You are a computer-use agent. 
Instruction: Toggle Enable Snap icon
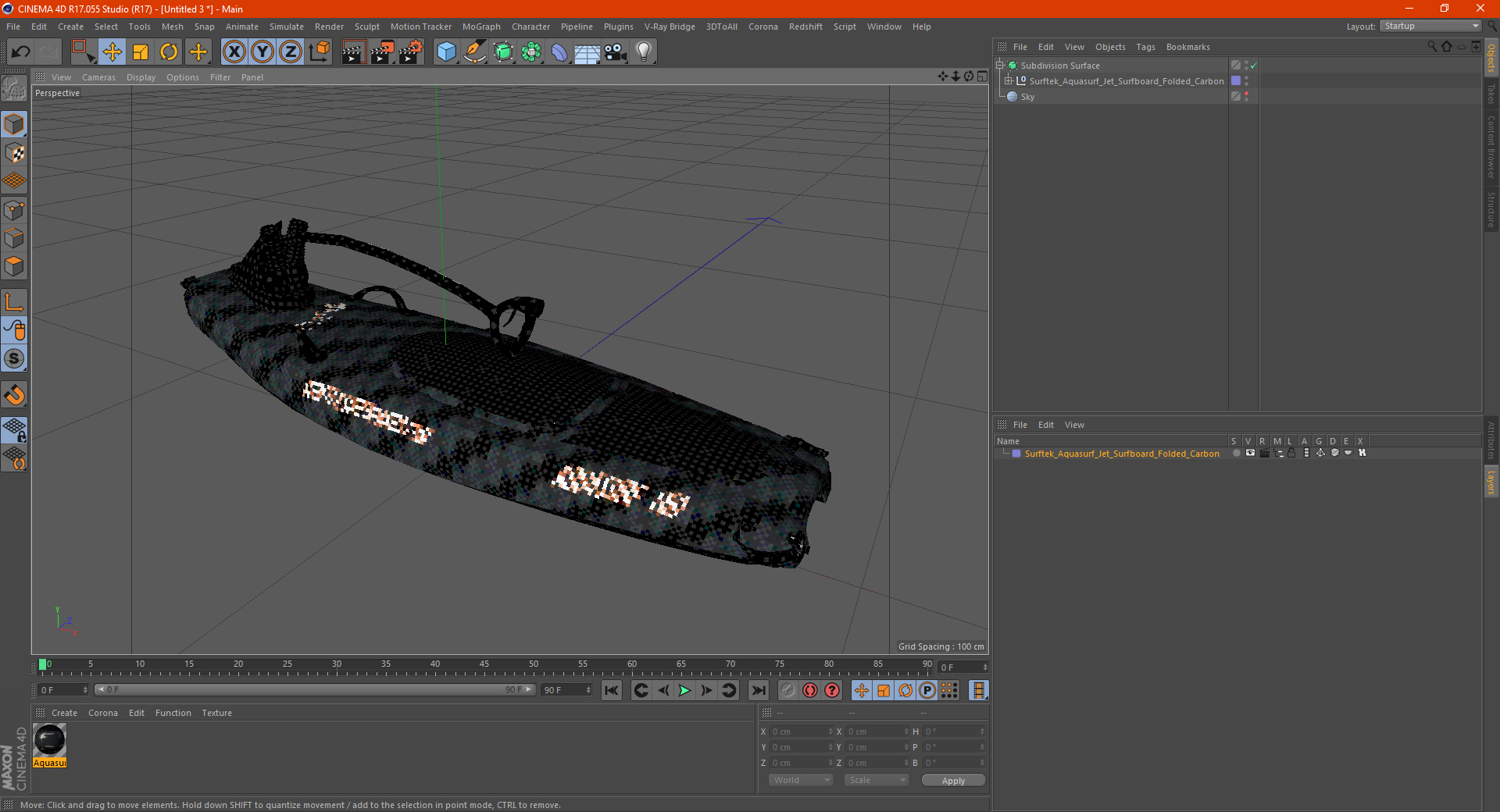point(14,395)
